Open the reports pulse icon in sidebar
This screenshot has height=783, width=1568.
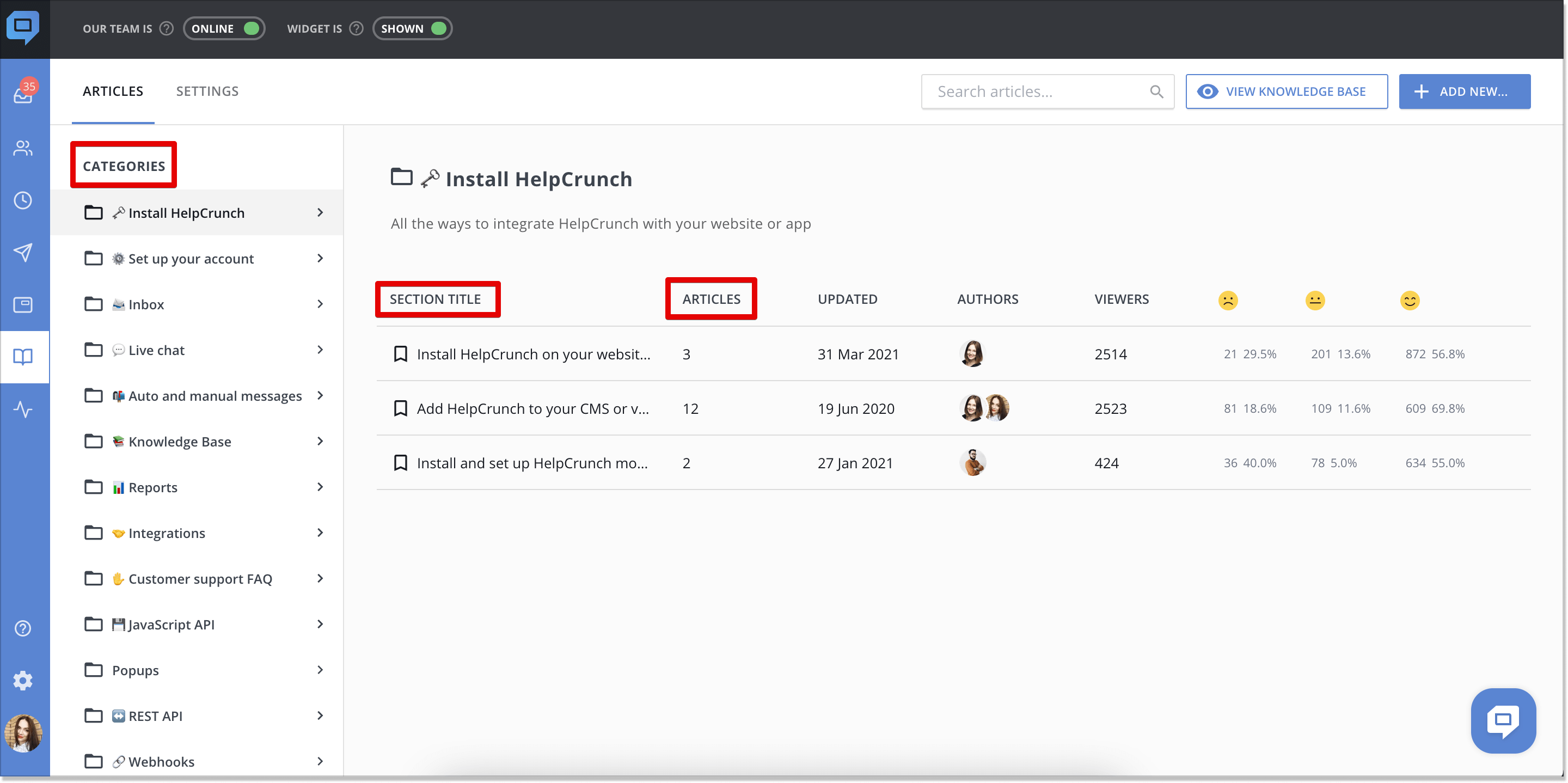point(23,409)
